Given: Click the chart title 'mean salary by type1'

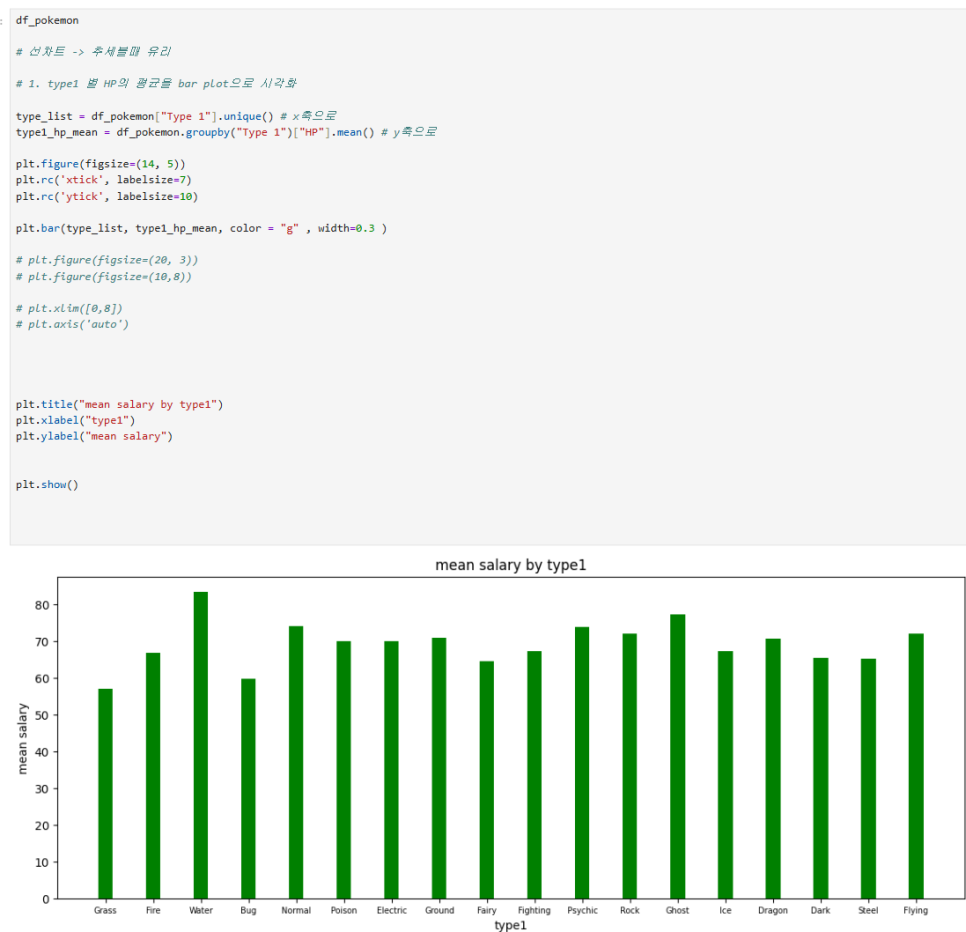Looking at the screenshot, I should (x=511, y=565).
